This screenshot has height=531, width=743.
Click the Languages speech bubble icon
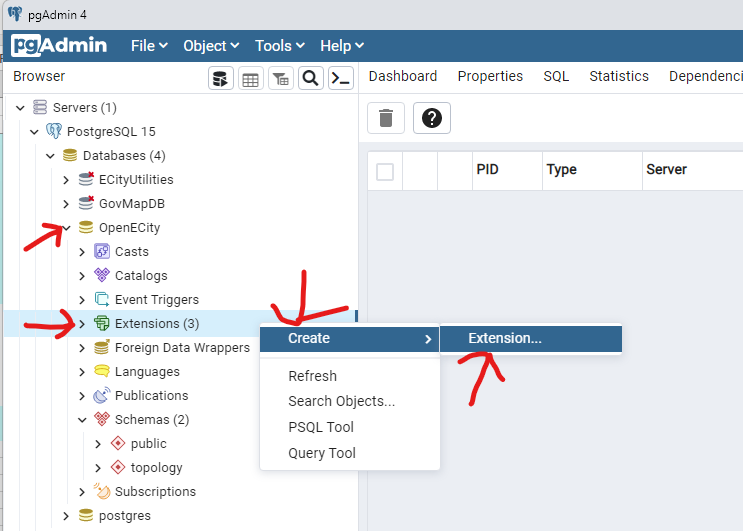coord(102,371)
